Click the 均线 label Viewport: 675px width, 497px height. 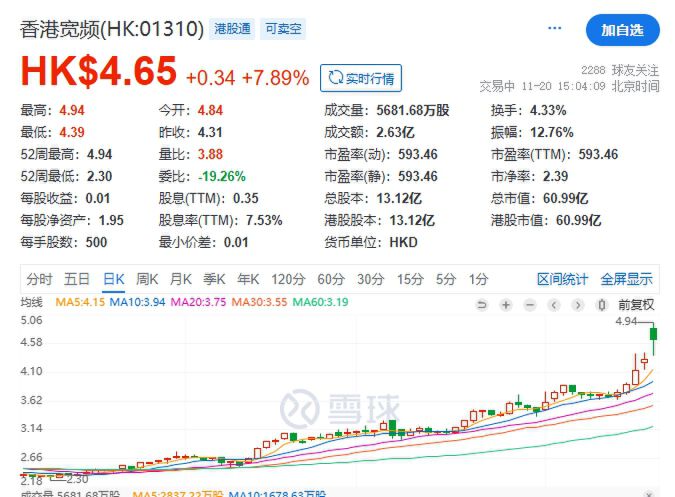(x=31, y=302)
